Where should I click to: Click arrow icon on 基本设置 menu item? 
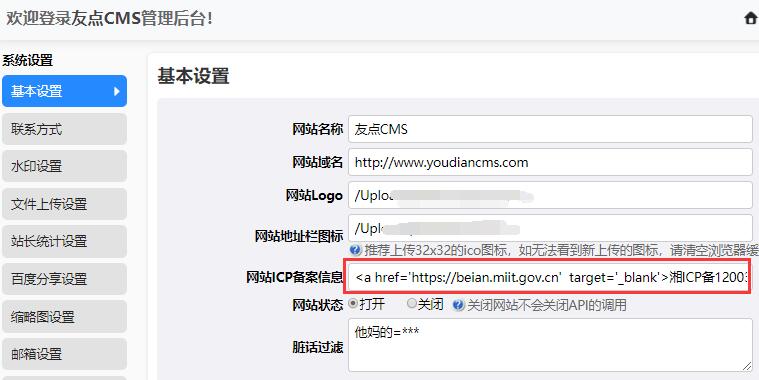(x=116, y=91)
